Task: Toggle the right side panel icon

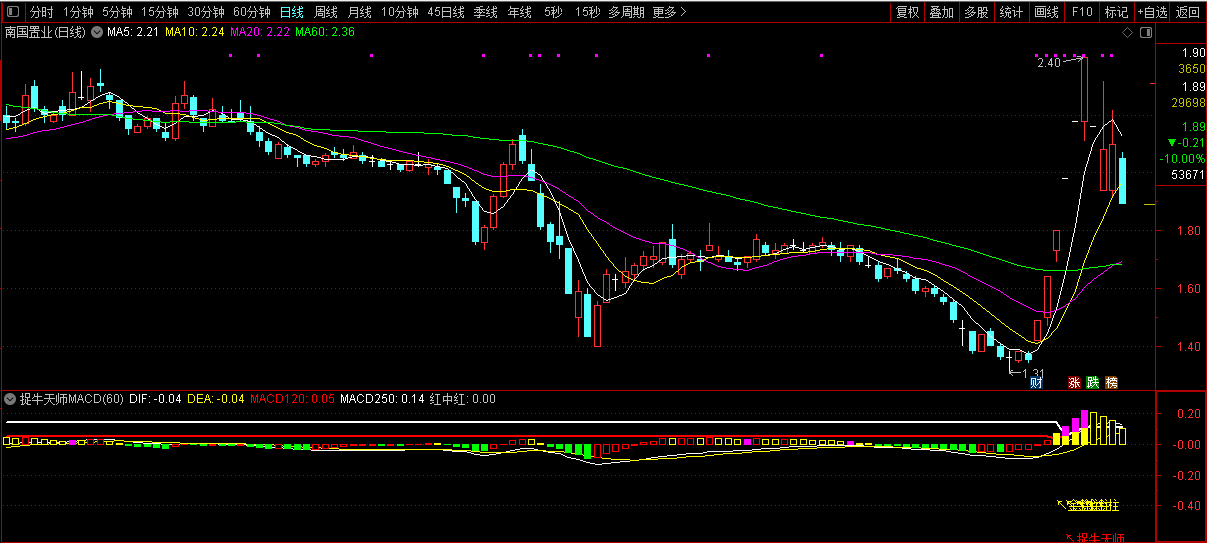Action: [x=1146, y=32]
